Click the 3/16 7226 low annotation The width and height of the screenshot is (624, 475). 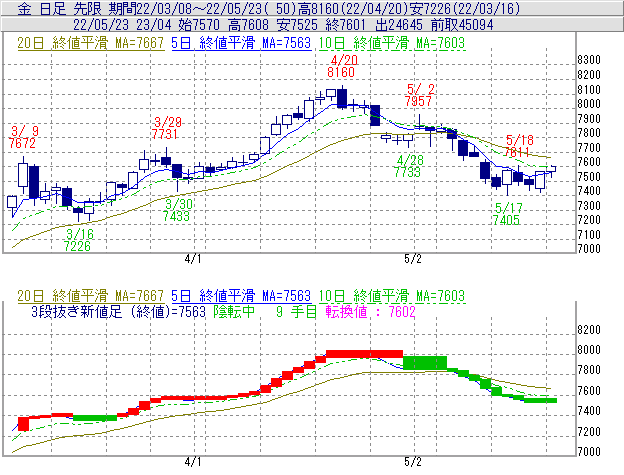pos(78,240)
